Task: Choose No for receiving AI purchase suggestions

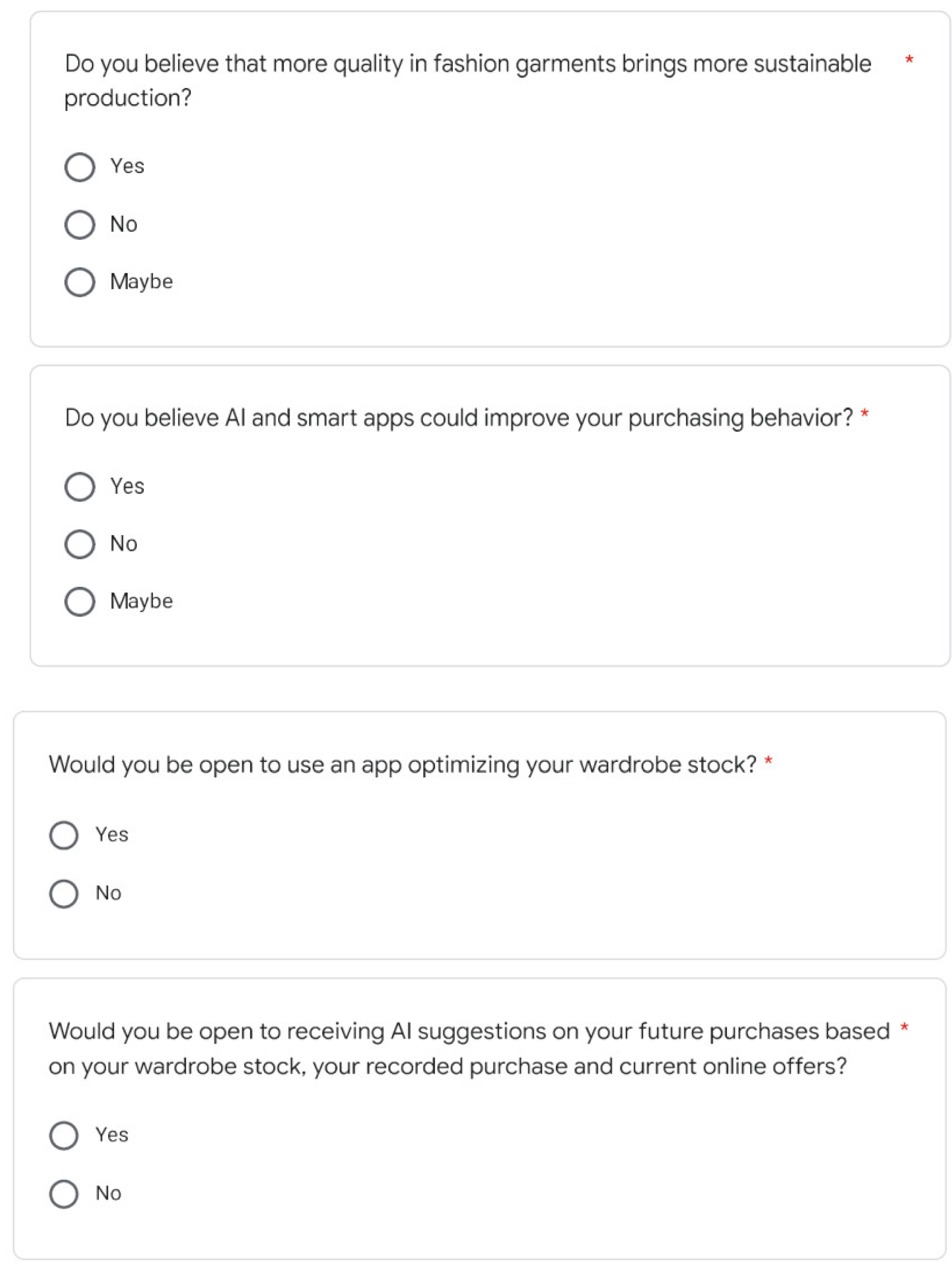Action: coord(64,1193)
